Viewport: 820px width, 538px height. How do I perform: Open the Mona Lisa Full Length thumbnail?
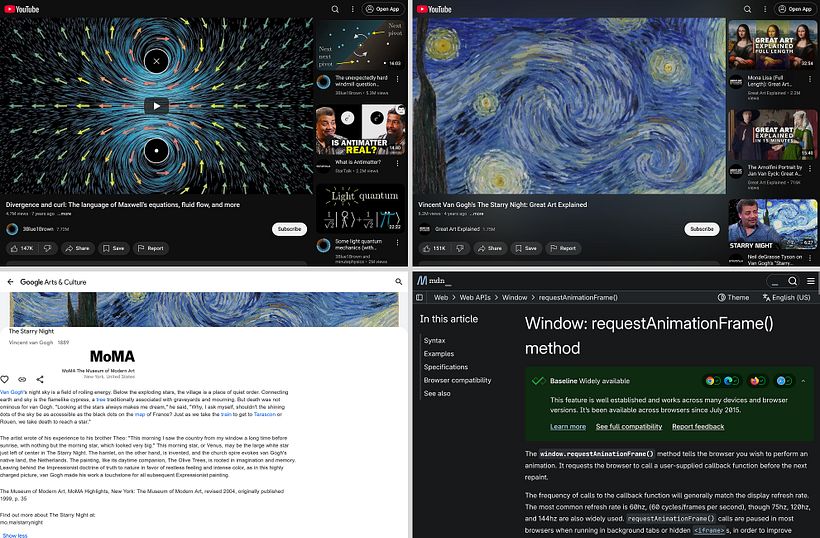click(x=772, y=44)
